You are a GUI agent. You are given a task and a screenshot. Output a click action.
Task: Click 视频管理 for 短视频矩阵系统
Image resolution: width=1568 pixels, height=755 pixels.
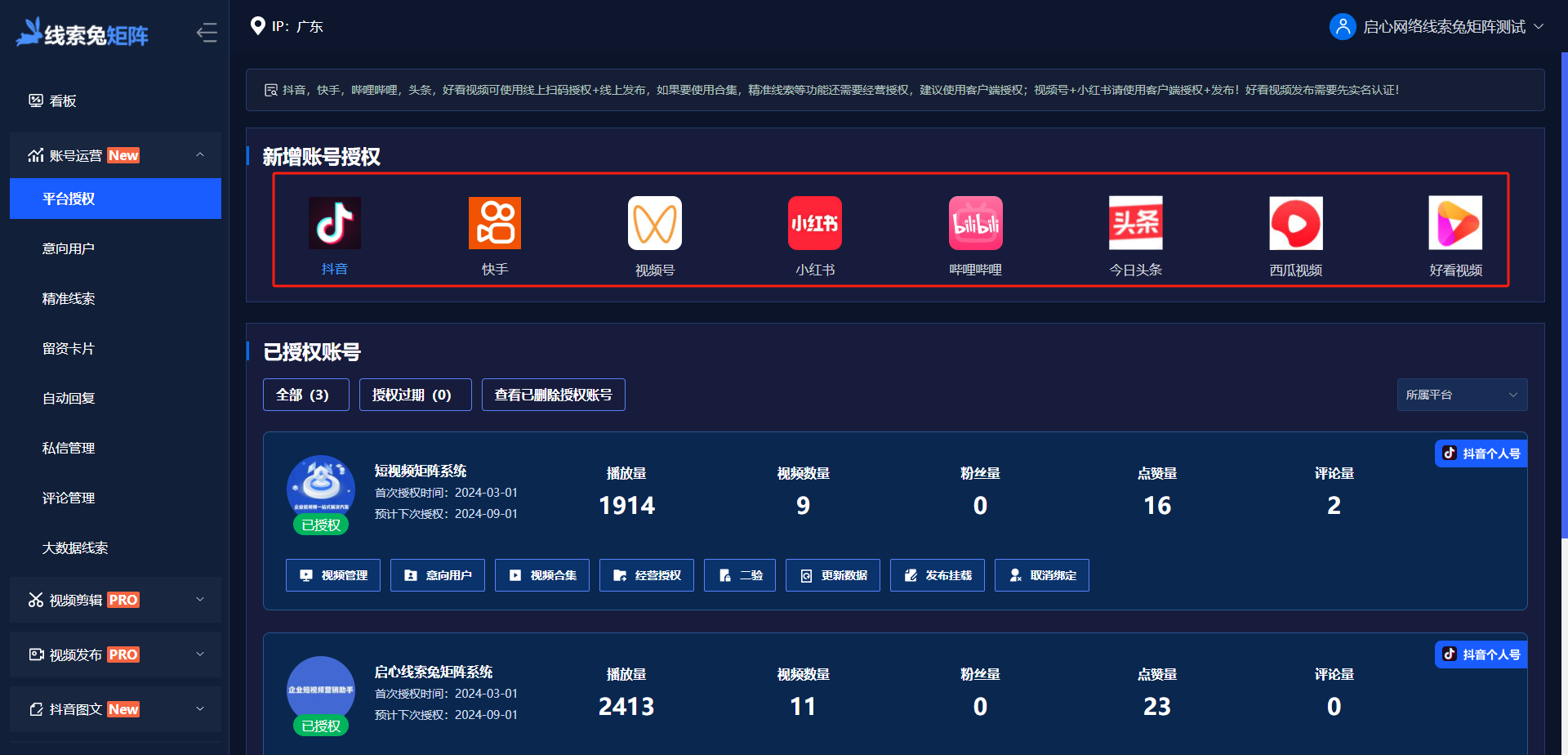tap(333, 575)
